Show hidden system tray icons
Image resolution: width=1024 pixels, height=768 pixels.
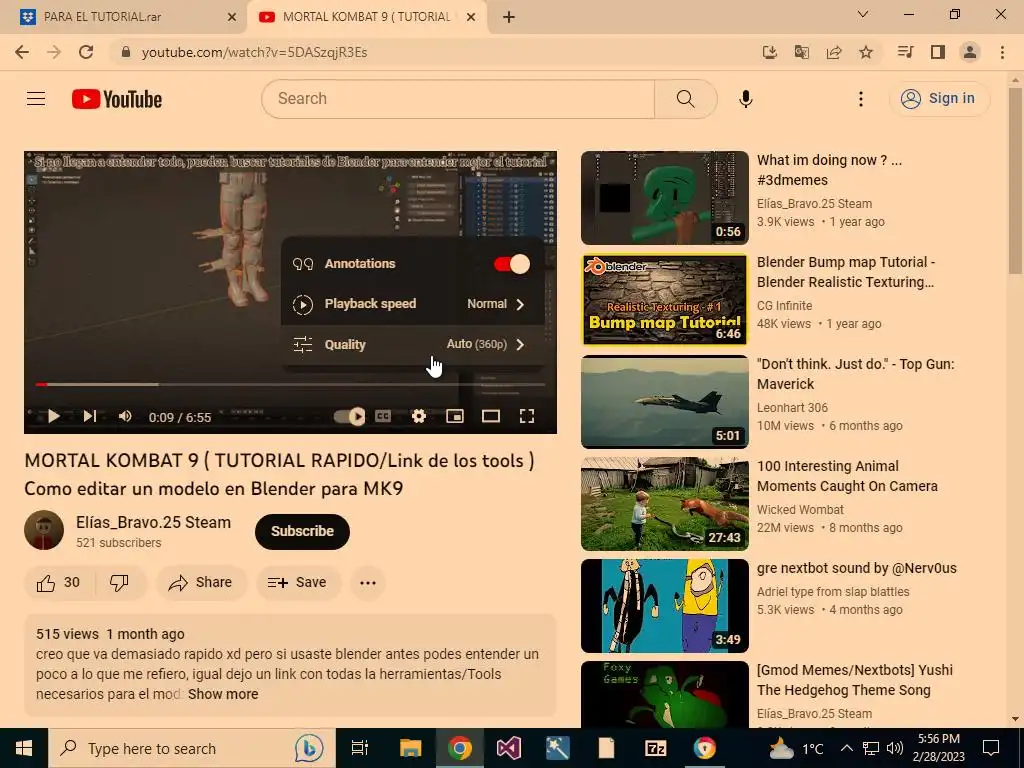(846, 748)
